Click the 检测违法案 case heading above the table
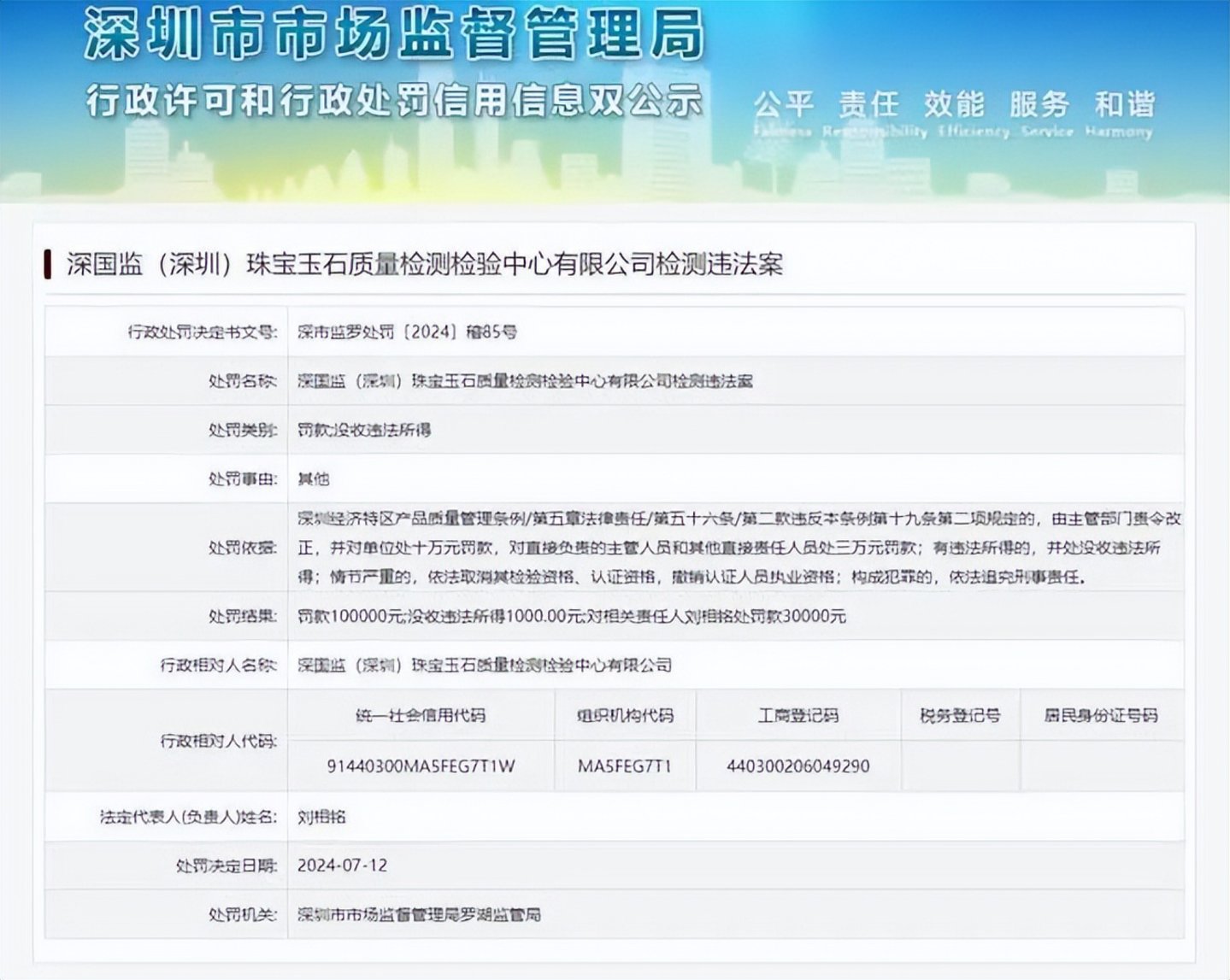 point(425,264)
